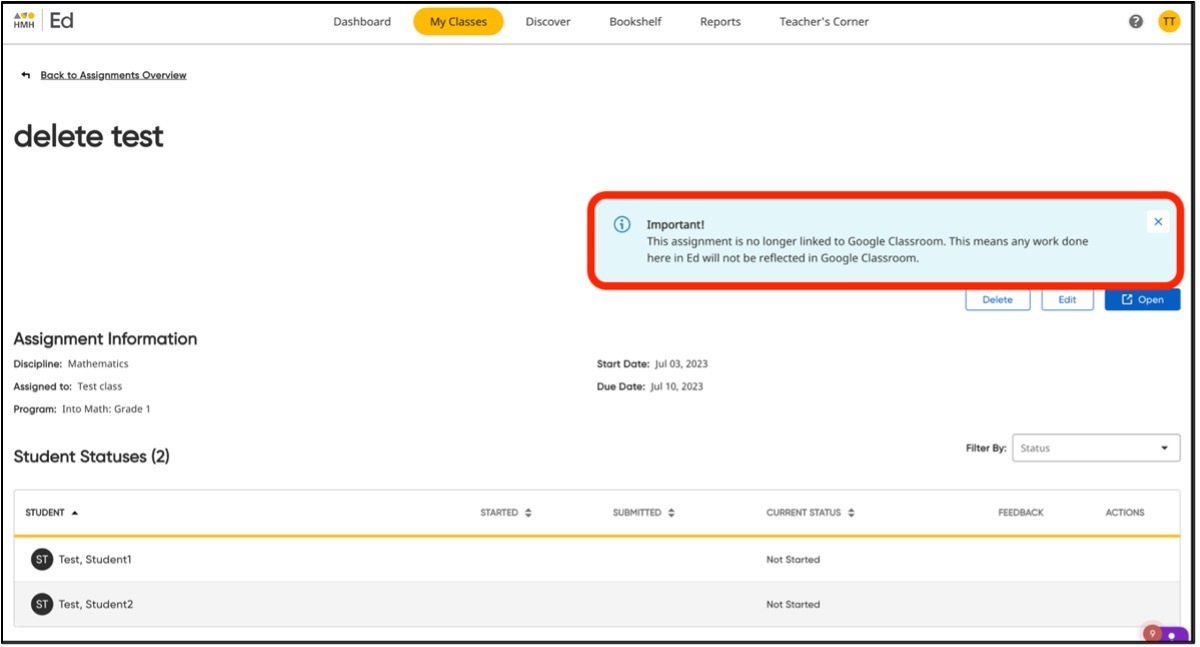
Task: Open the purple chat widget
Action: pyautogui.click(x=1172, y=635)
